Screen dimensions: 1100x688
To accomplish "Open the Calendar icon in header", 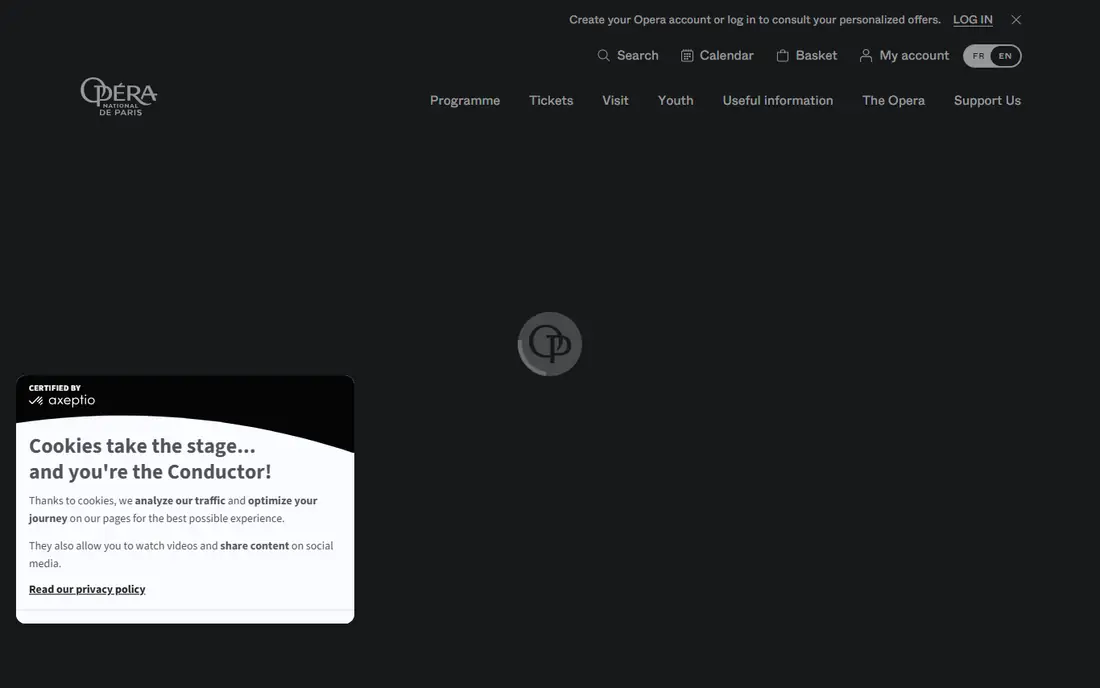I will pyautogui.click(x=687, y=55).
